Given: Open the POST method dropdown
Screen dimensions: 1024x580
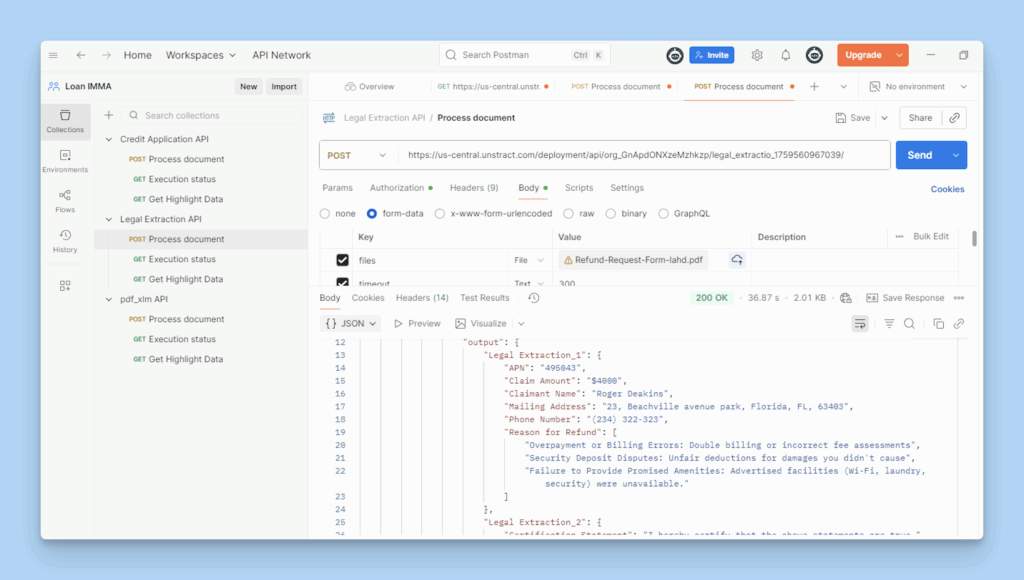Looking at the screenshot, I should tap(357, 155).
